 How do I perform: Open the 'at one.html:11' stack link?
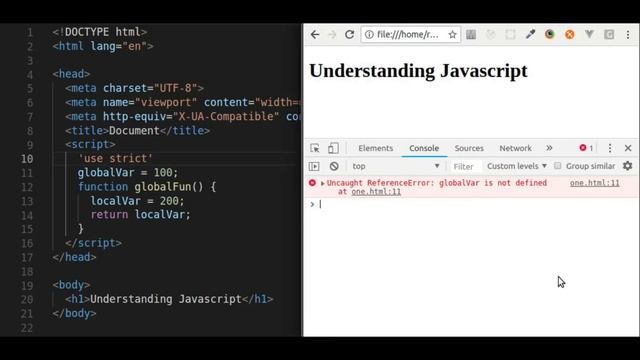[x=376, y=192]
